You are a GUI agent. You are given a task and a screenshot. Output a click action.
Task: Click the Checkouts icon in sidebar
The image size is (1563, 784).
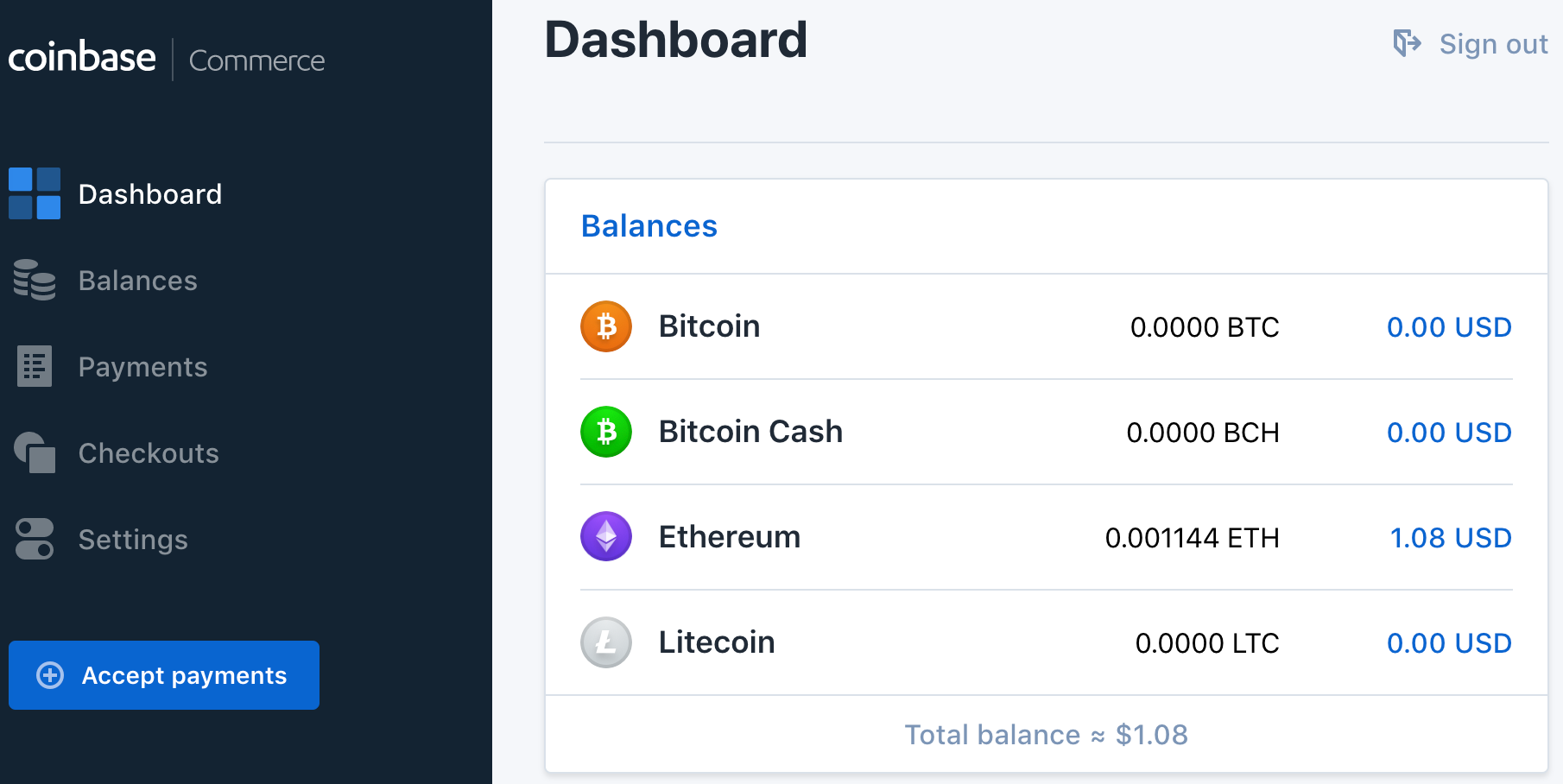tap(34, 452)
